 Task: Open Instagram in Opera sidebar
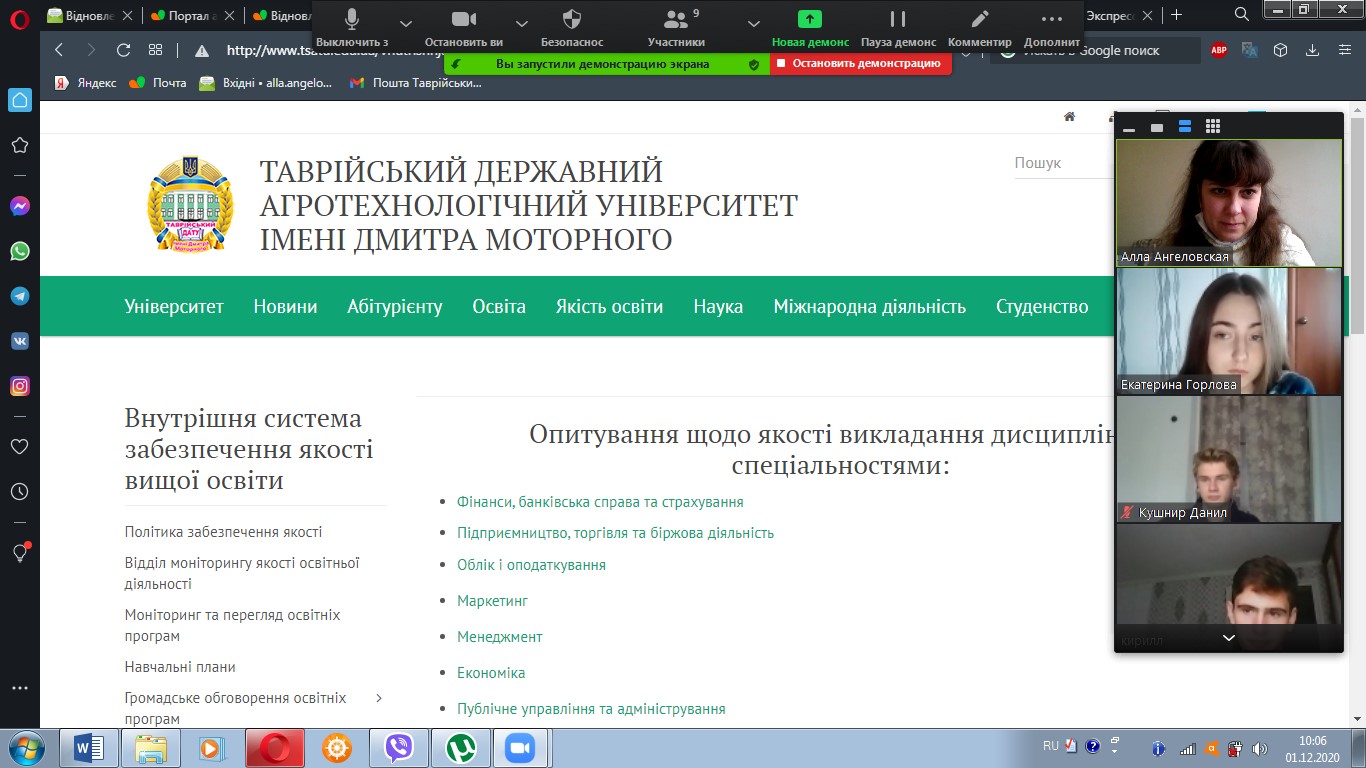coord(20,386)
